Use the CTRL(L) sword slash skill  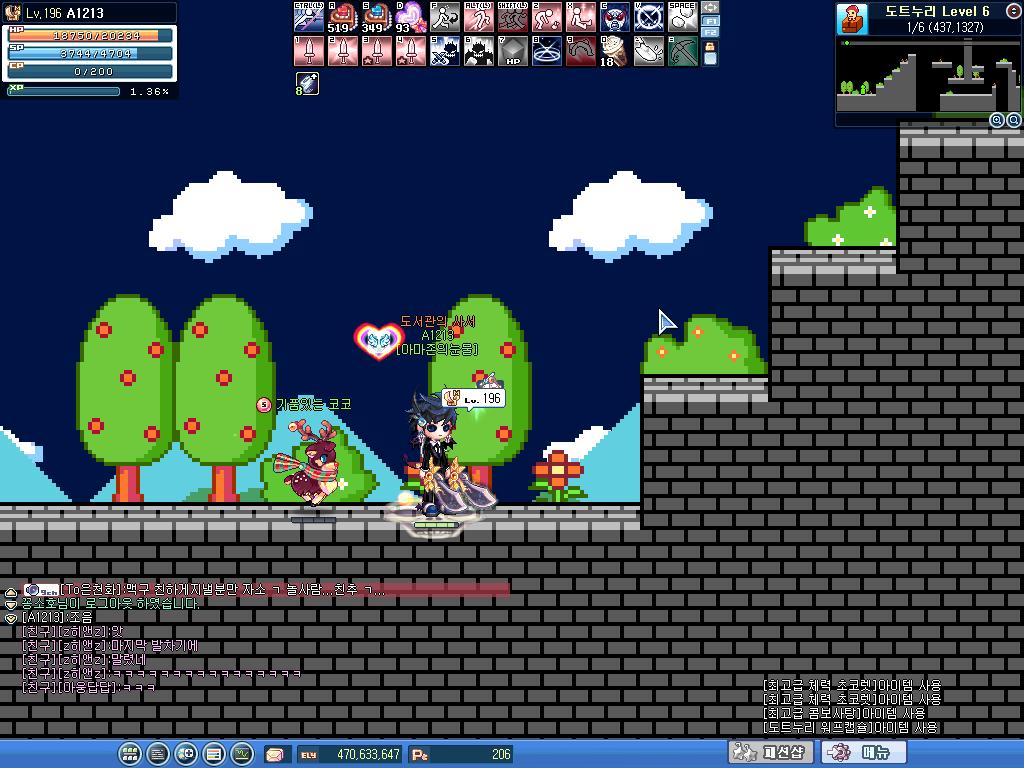click(x=309, y=17)
